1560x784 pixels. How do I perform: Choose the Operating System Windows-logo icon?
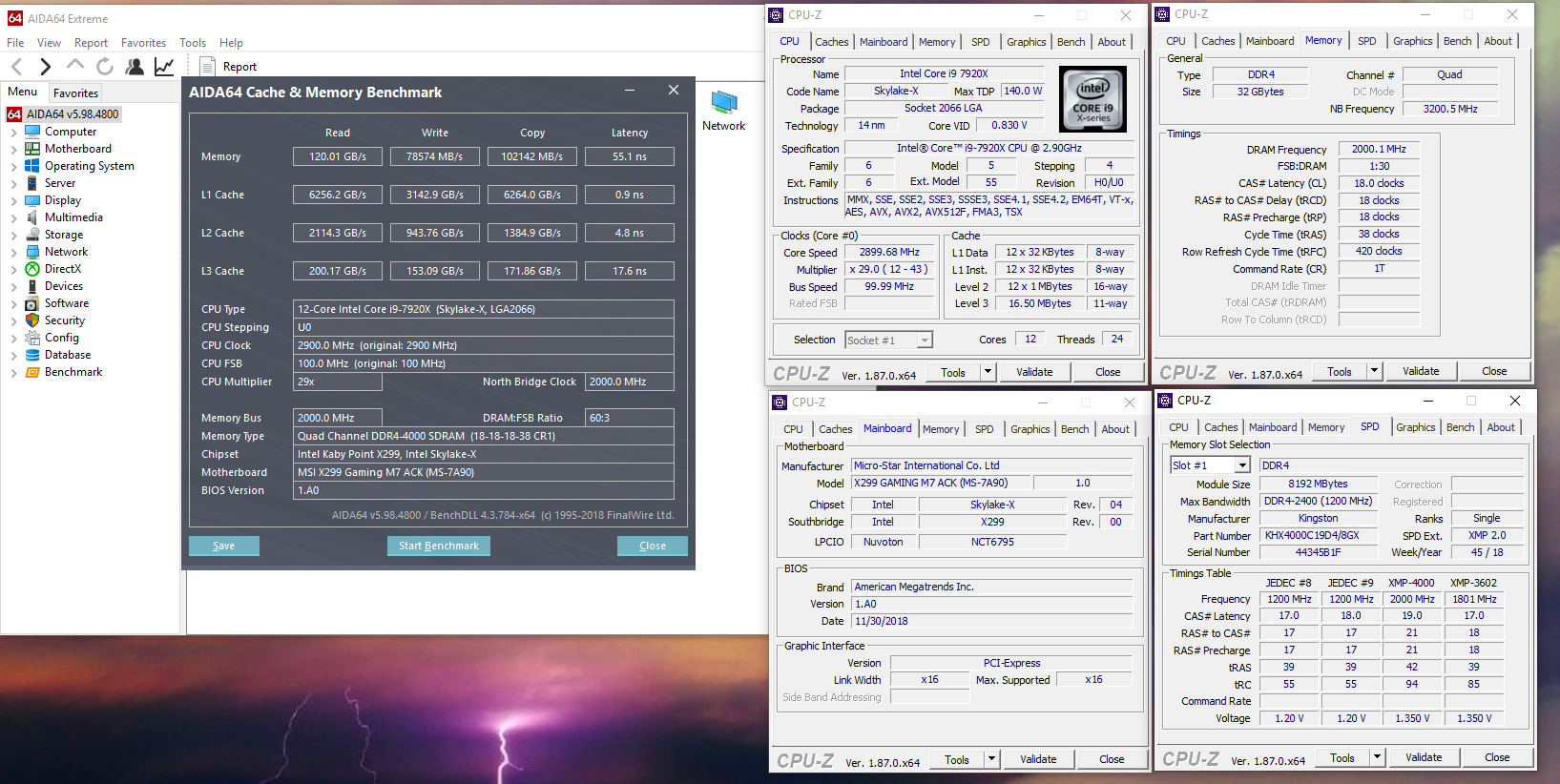(32, 166)
